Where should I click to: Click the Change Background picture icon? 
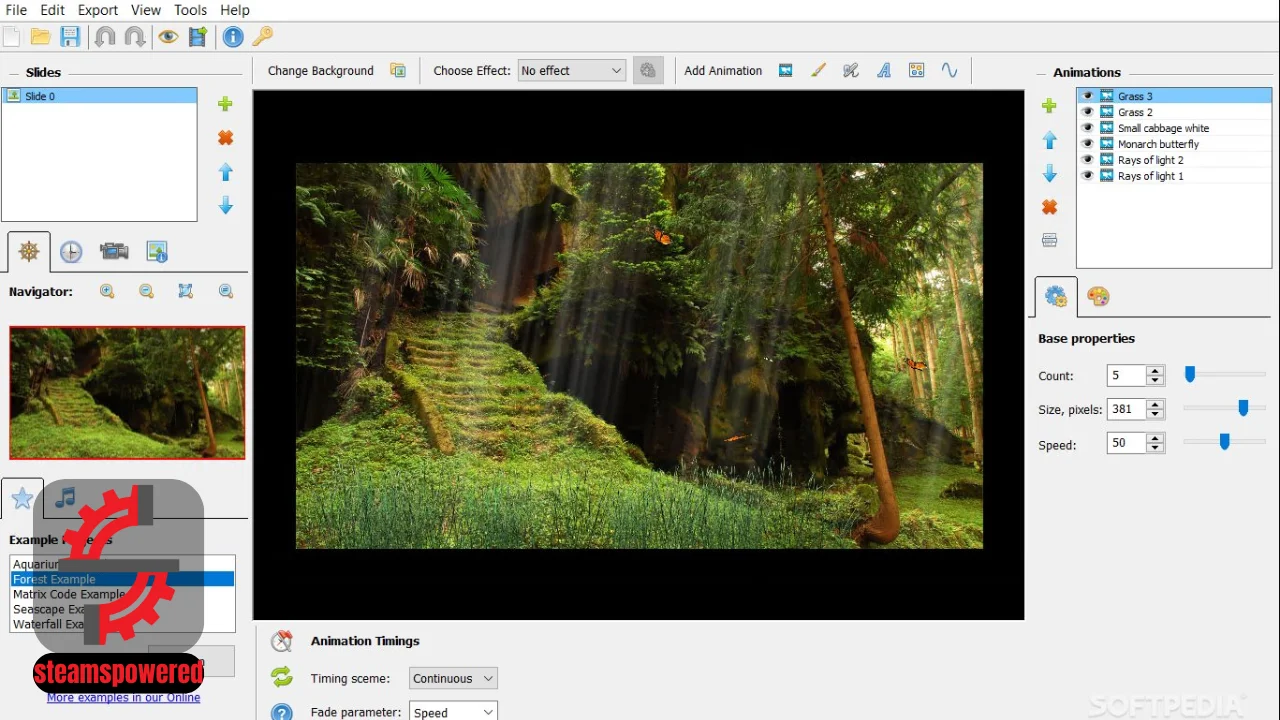(398, 70)
